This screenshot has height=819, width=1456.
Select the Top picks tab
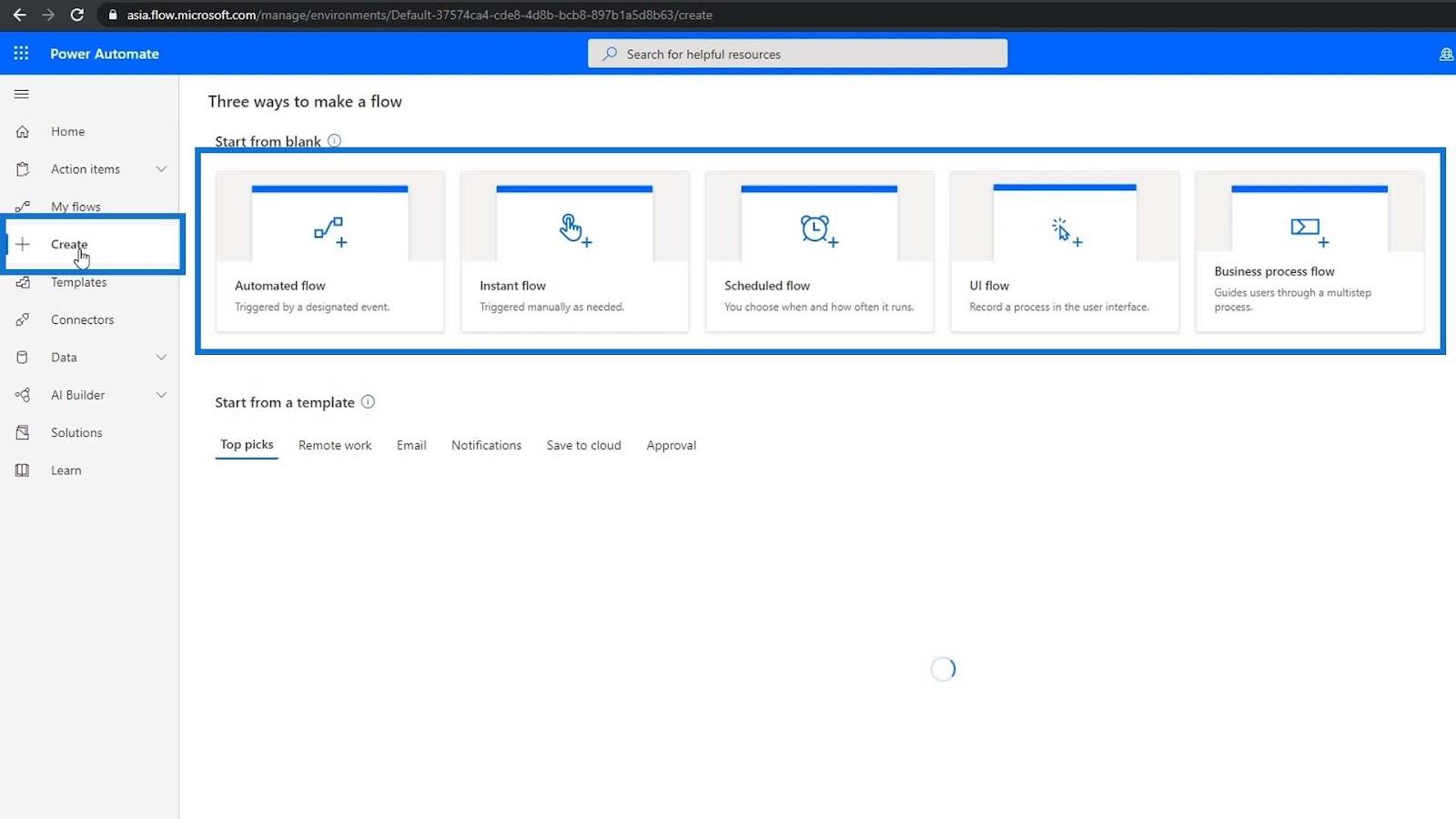247,444
